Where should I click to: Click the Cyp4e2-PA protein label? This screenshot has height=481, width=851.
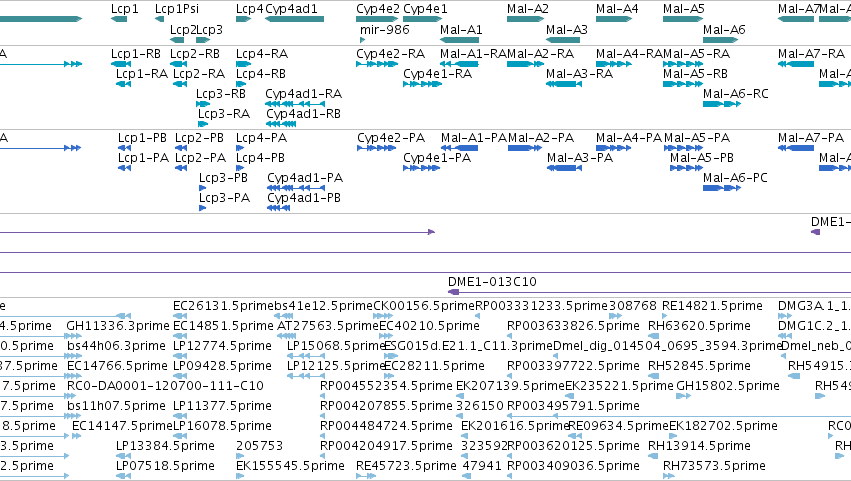[x=391, y=138]
